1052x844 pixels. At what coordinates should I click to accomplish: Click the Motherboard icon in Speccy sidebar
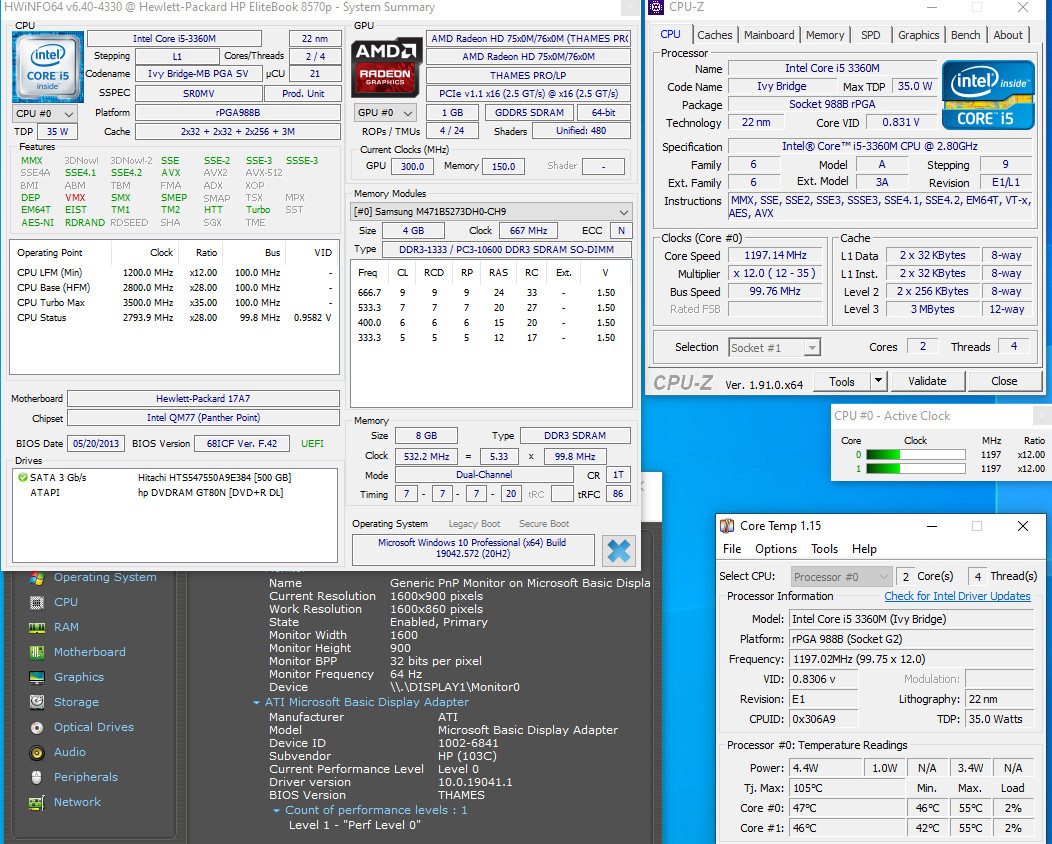point(37,652)
